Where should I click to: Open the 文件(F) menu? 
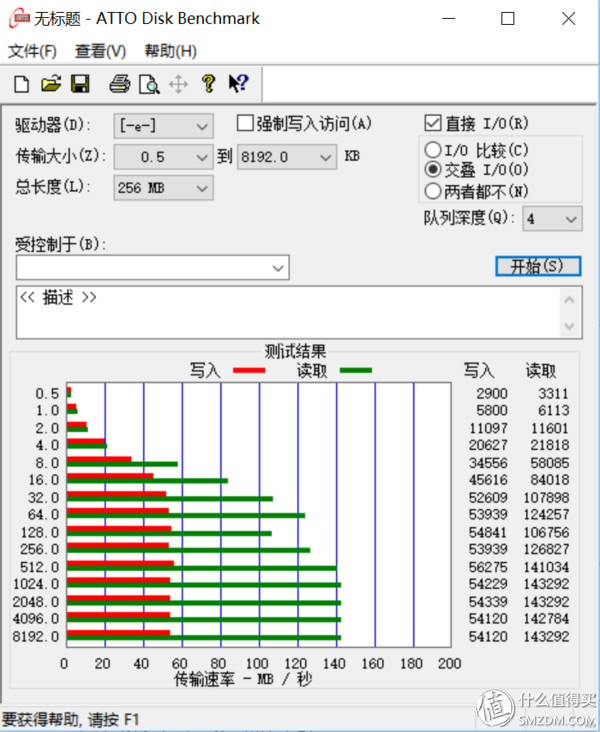tap(32, 51)
